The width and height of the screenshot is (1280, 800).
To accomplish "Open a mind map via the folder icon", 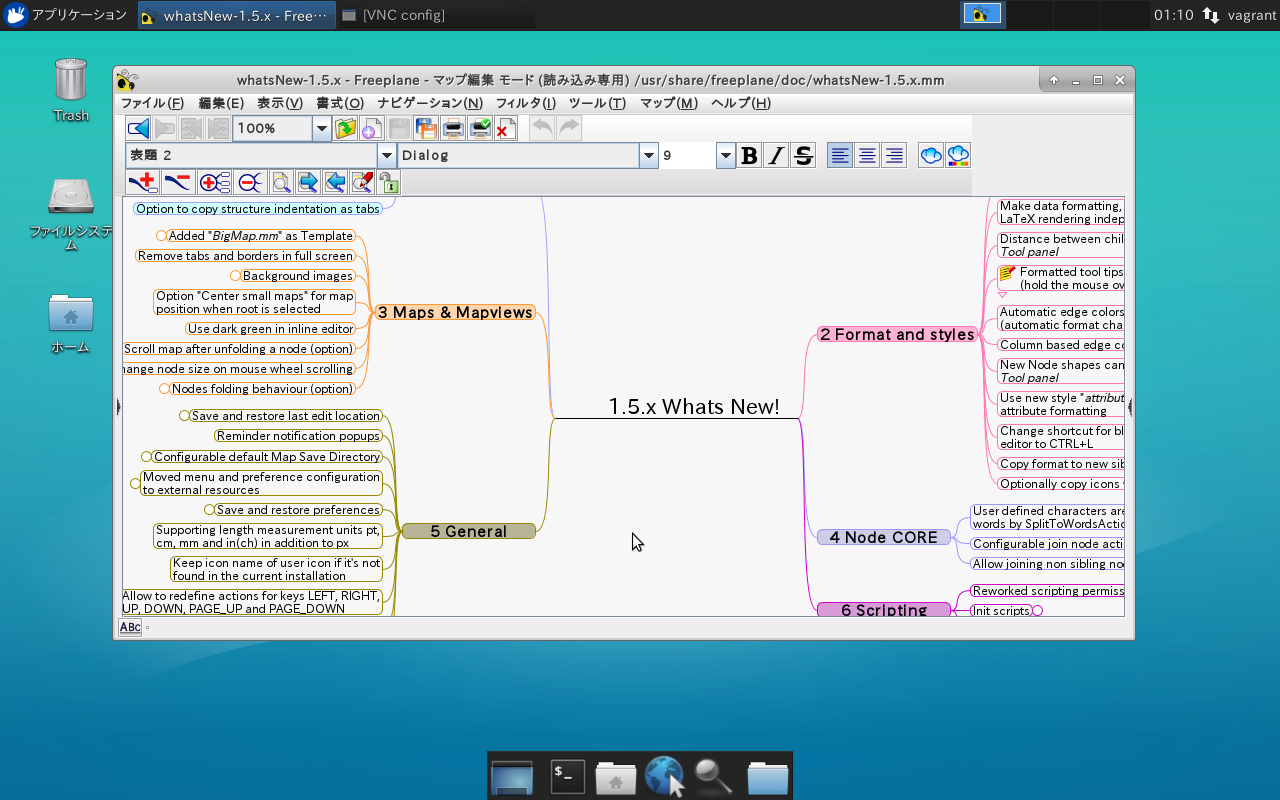I will 345,128.
